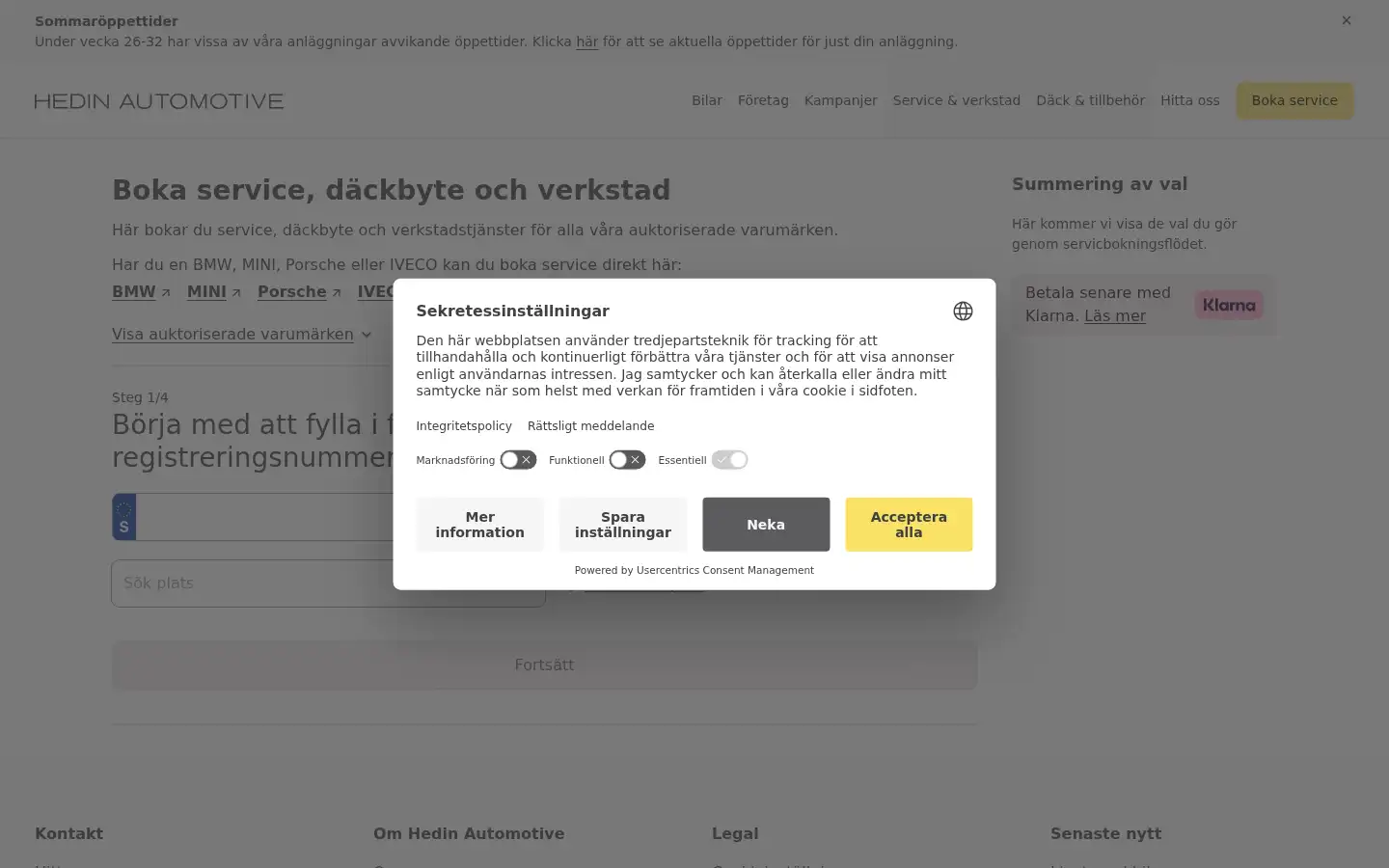Click the Hedin Automotive logo
This screenshot has height=868, width=1389.
coord(159,101)
